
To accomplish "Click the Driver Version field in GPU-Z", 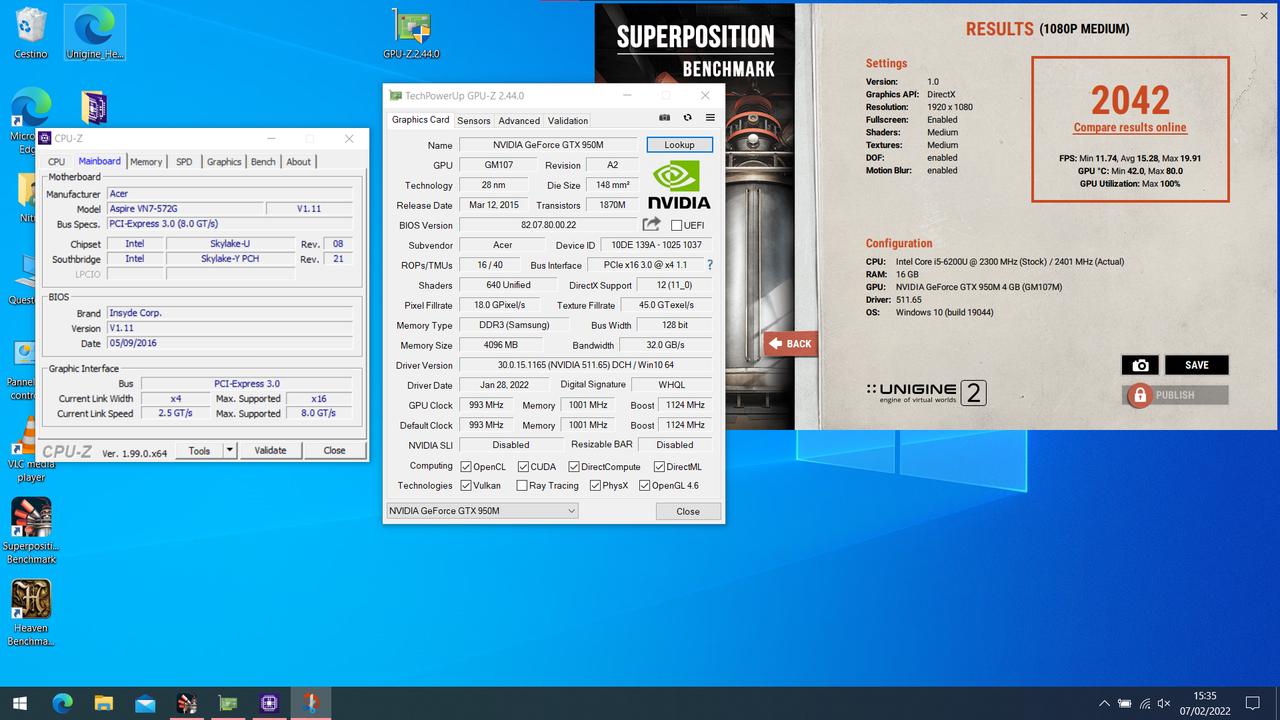I will click(585, 365).
